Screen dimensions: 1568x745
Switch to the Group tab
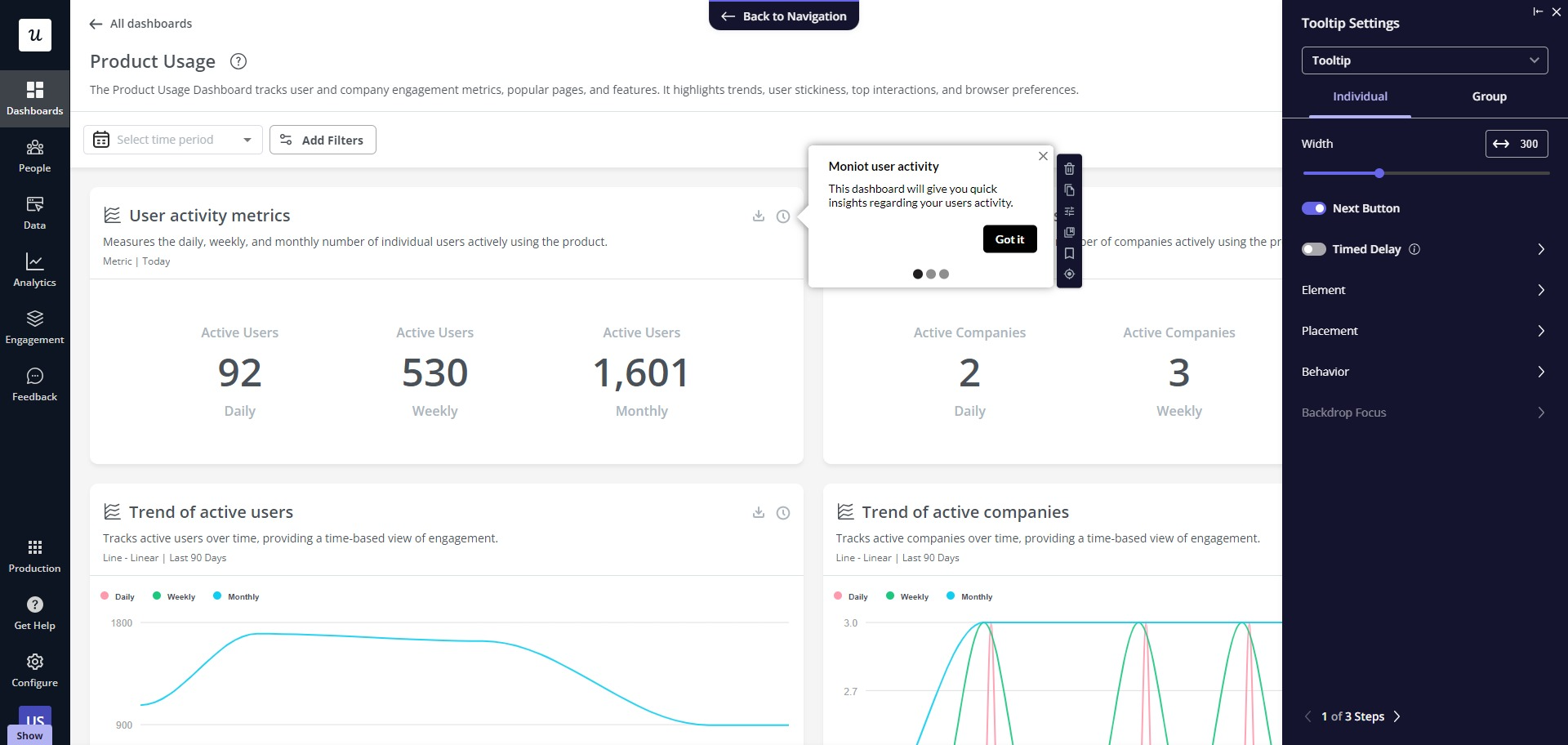(1488, 96)
